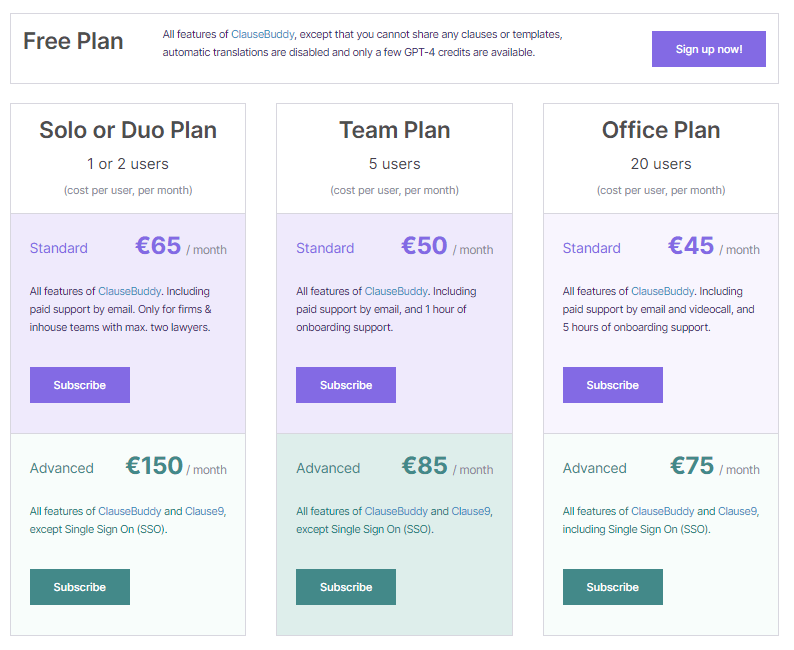Image resolution: width=794 pixels, height=650 pixels.
Task: Subscribe to Office Plan Standard tier
Action: point(612,385)
